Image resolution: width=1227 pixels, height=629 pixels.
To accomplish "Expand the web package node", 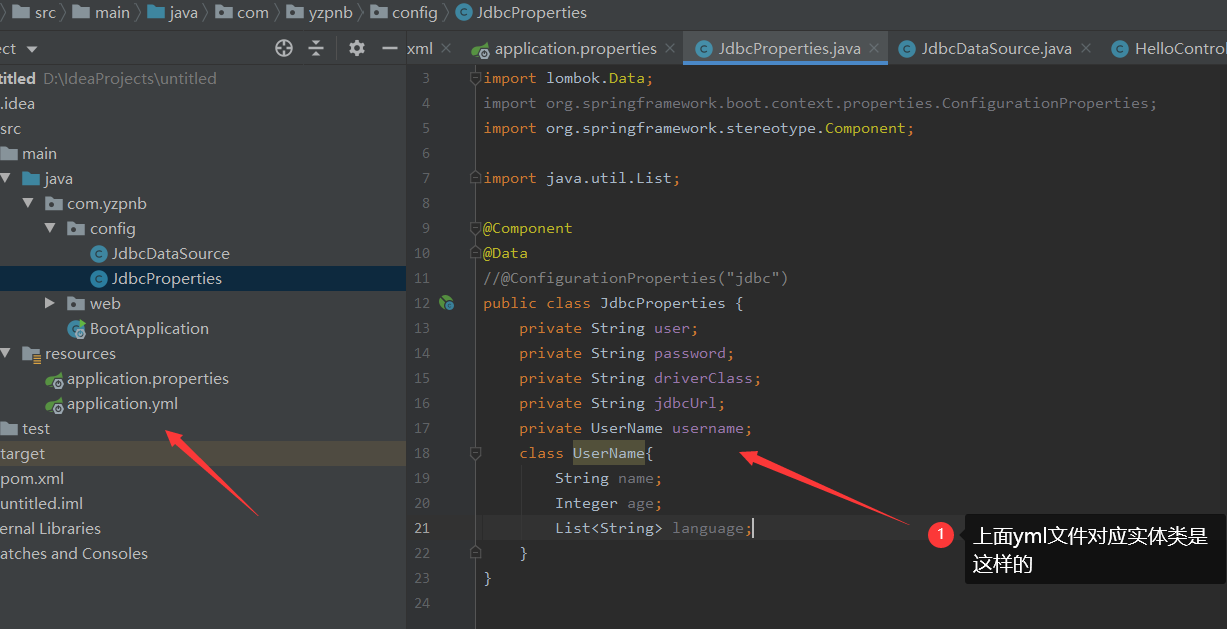I will tap(51, 303).
